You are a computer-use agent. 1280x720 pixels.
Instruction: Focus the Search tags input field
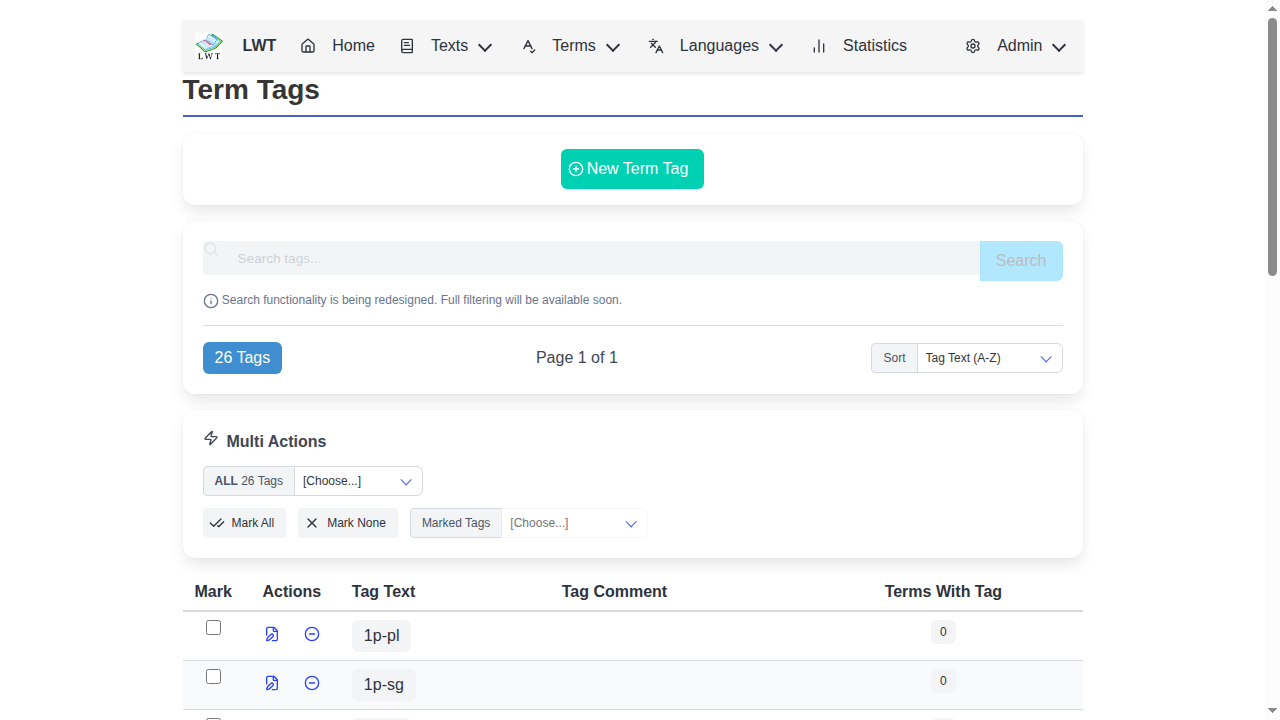(x=600, y=259)
